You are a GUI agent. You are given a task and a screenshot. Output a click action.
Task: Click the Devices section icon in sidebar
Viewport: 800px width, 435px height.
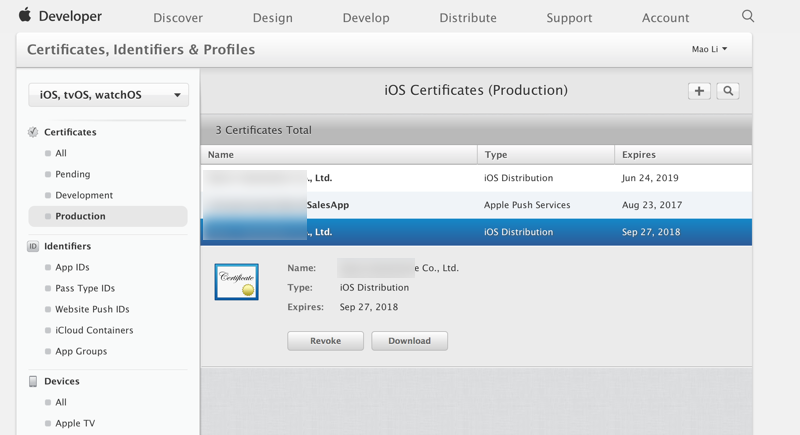pyautogui.click(x=33, y=381)
